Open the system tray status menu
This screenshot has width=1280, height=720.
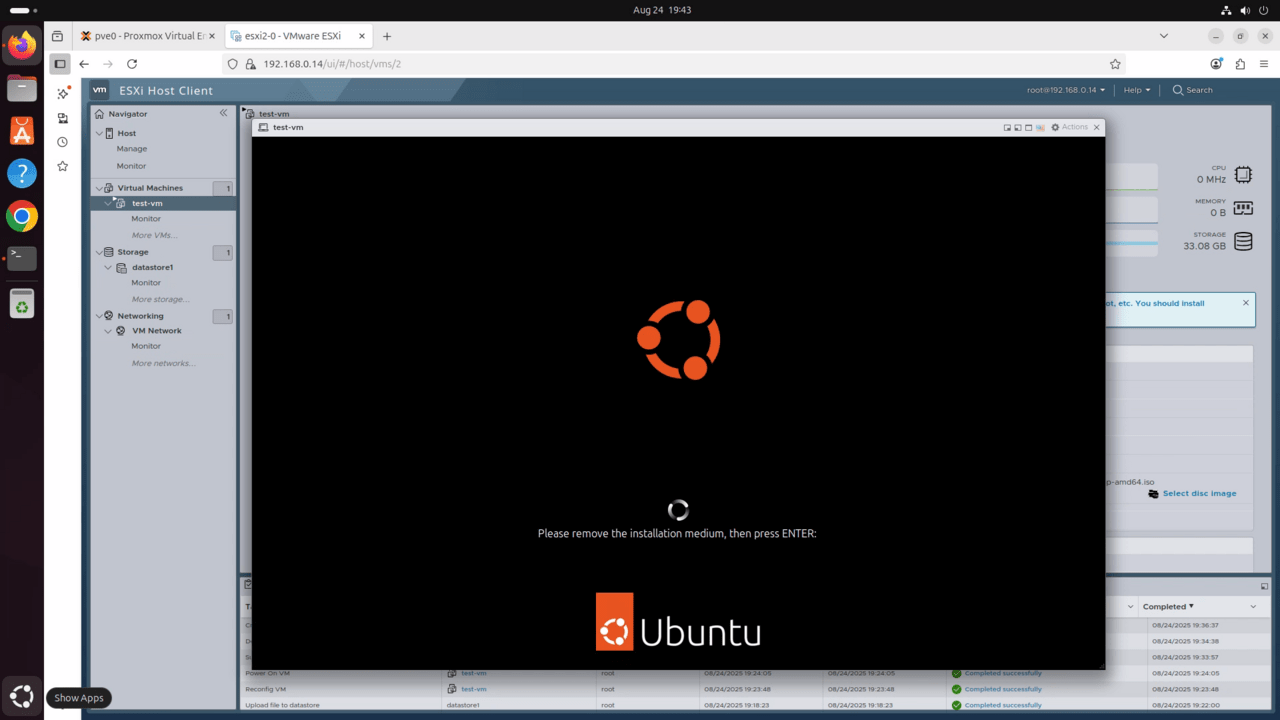tap(1246, 9)
